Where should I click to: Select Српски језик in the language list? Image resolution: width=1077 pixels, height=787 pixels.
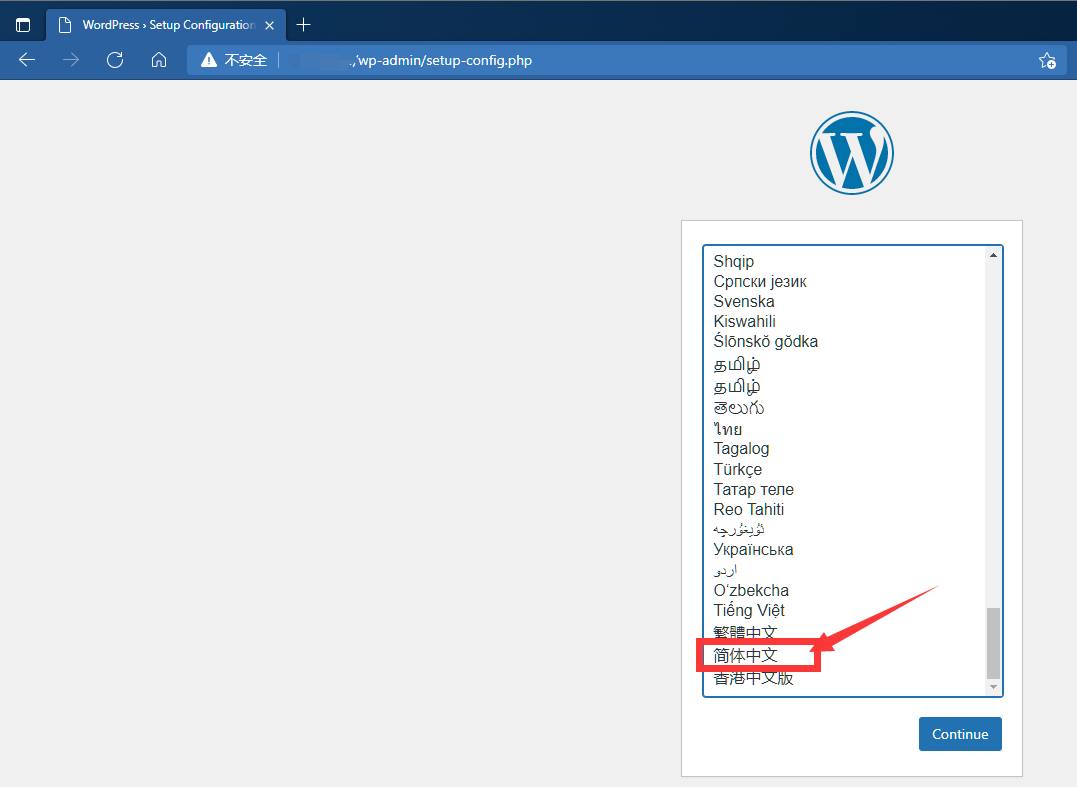845,282
